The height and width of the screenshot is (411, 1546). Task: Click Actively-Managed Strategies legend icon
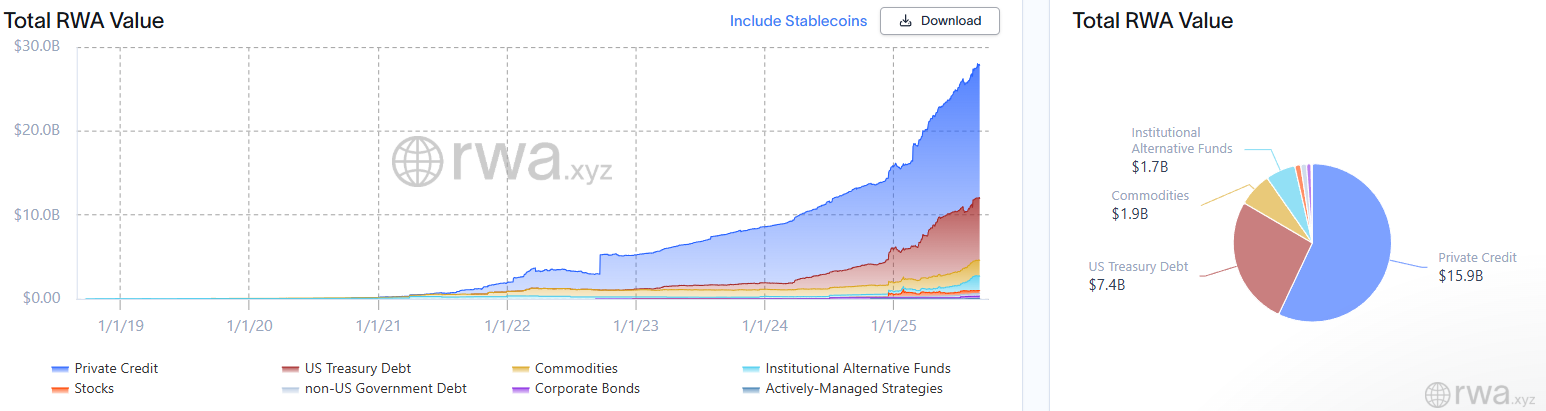pos(751,388)
